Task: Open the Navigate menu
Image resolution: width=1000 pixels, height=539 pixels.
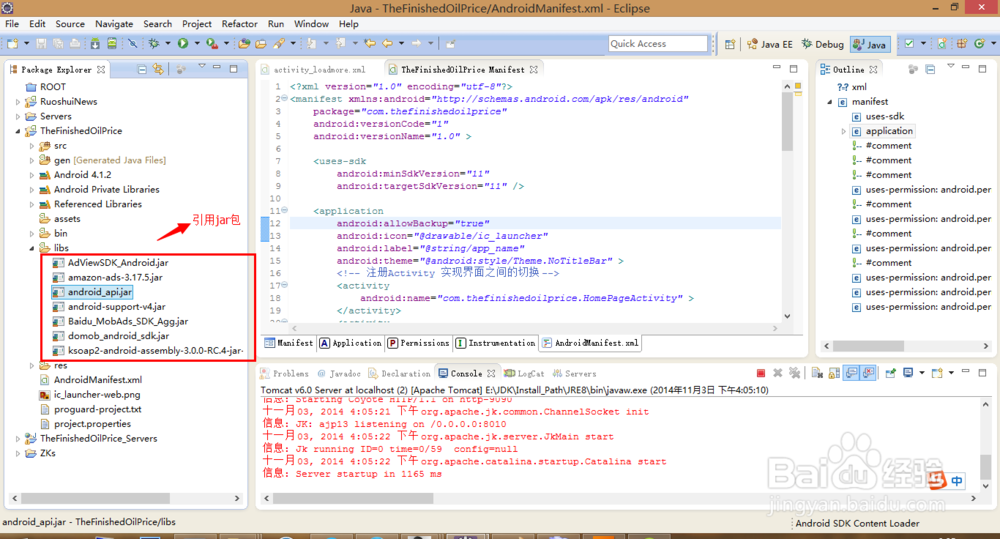Action: tap(114, 24)
